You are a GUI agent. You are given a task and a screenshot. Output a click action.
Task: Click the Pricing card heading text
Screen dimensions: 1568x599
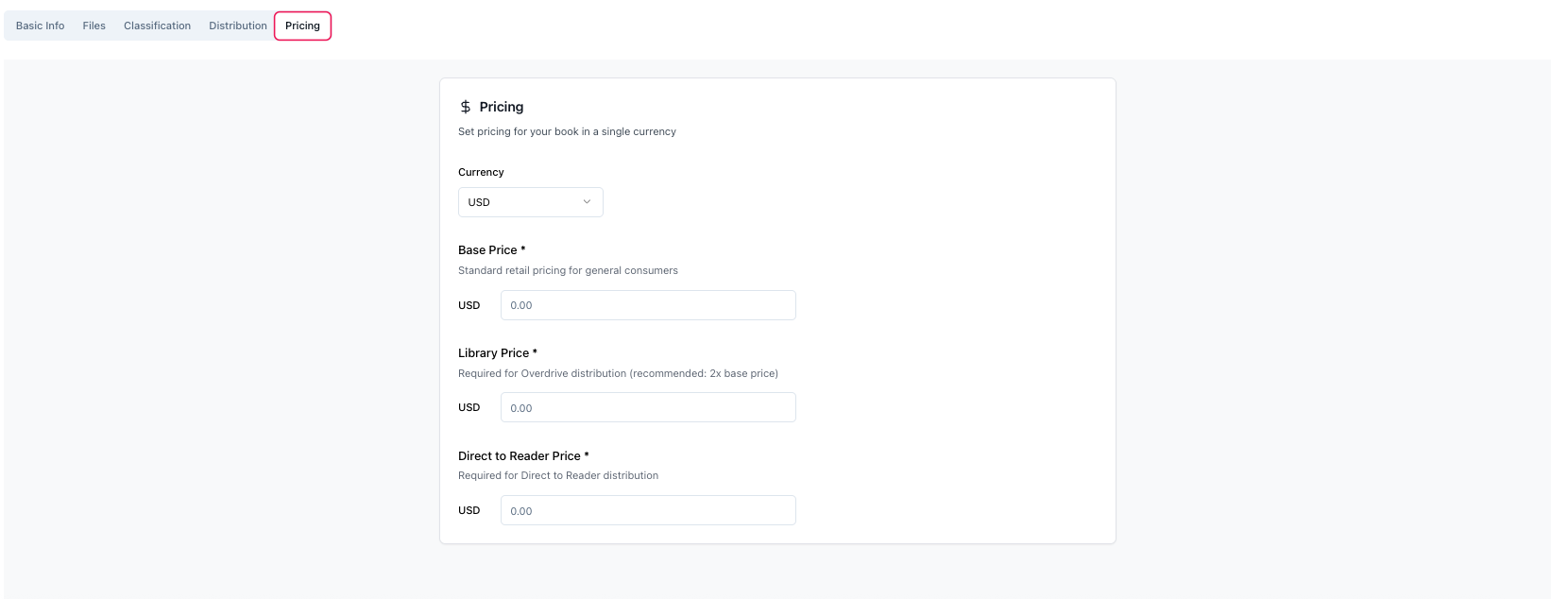(x=502, y=107)
